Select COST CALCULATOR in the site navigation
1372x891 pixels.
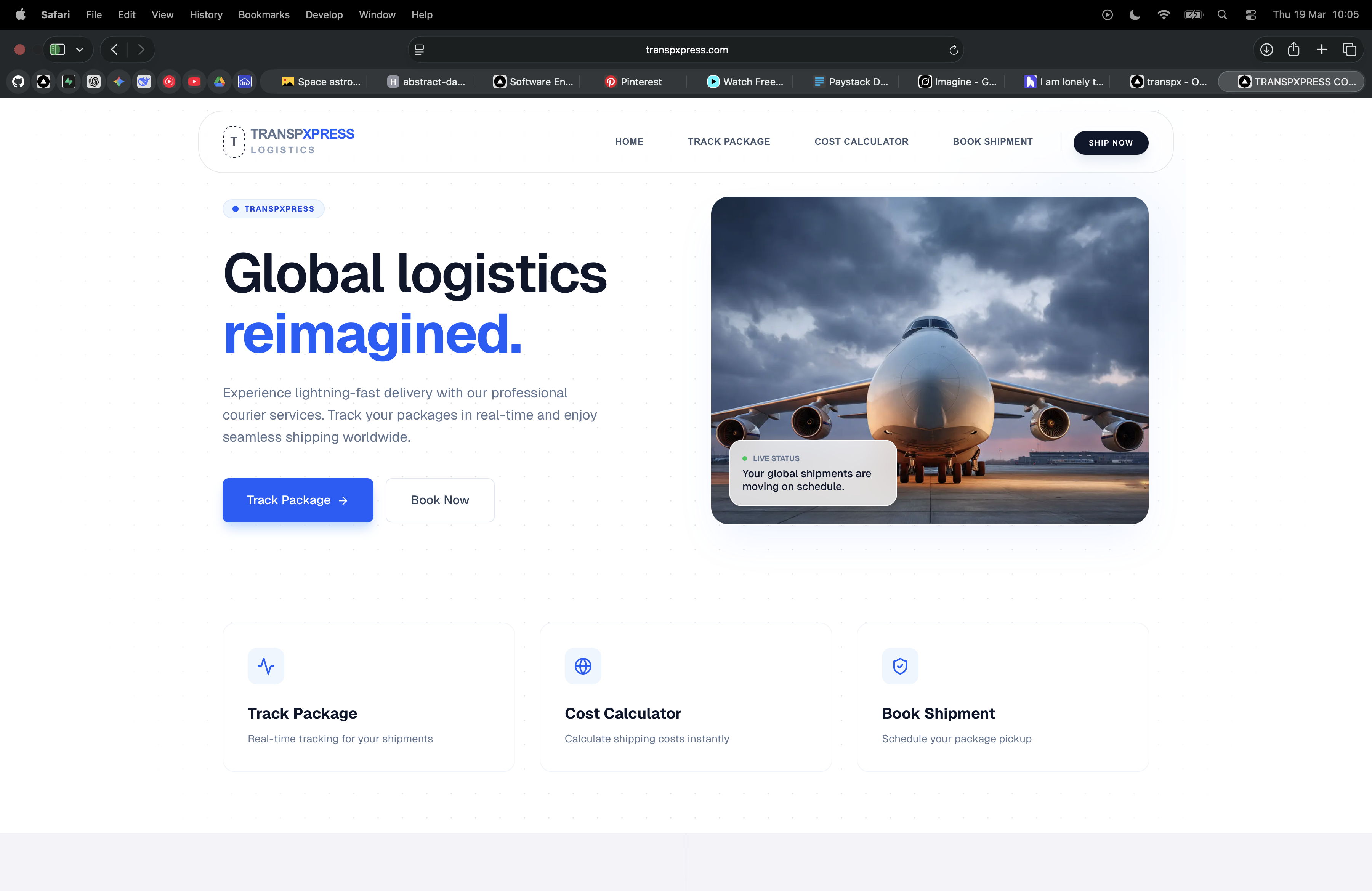click(x=861, y=142)
